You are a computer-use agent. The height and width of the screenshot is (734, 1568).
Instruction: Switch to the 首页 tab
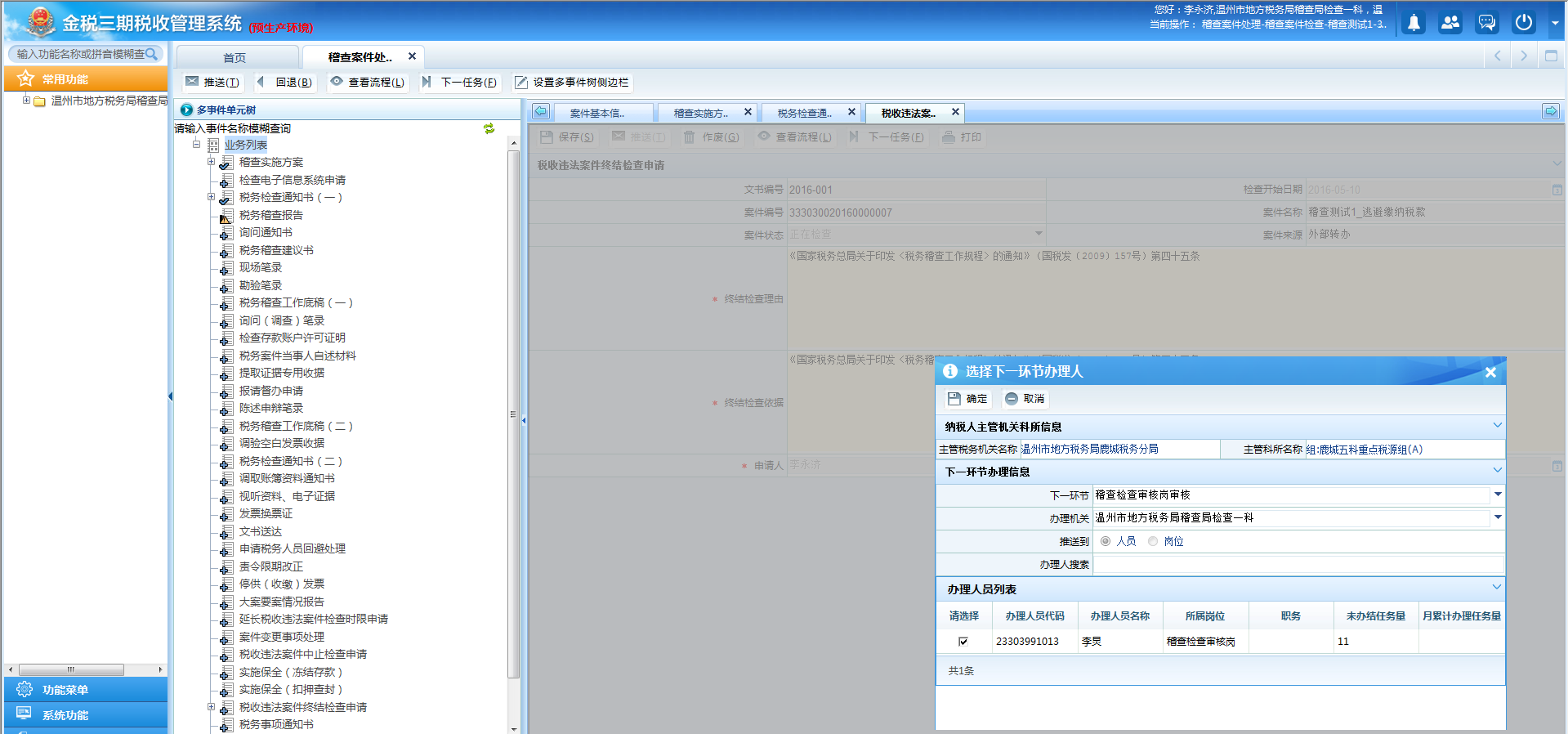[235, 57]
